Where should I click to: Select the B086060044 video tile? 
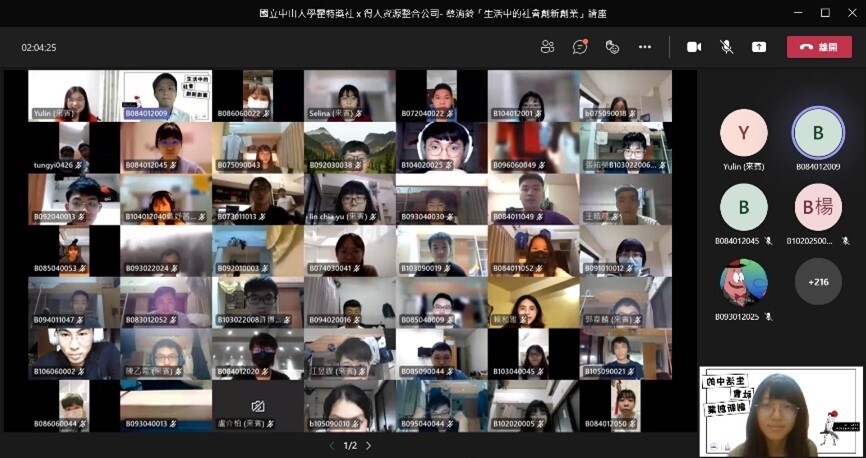[x=74, y=406]
